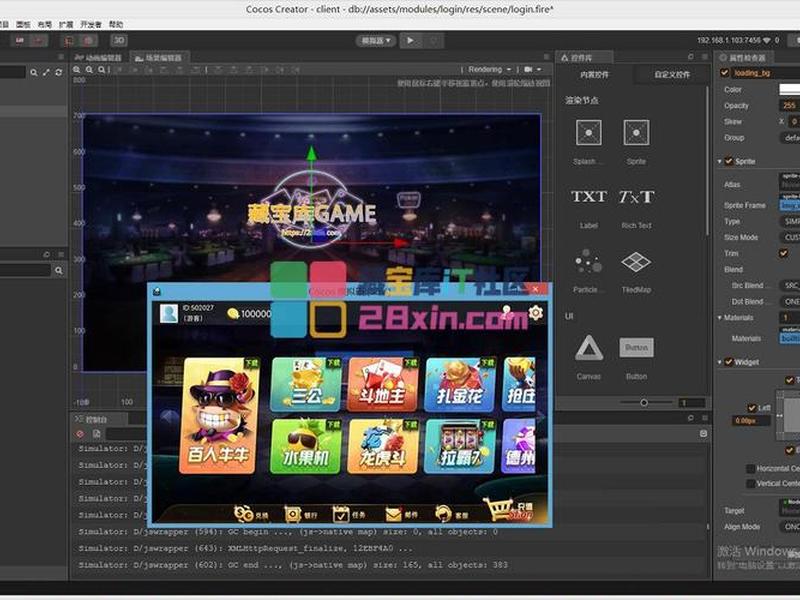The width and height of the screenshot is (800, 600).
Task: Uncheck the Trim option
Action: [783, 253]
